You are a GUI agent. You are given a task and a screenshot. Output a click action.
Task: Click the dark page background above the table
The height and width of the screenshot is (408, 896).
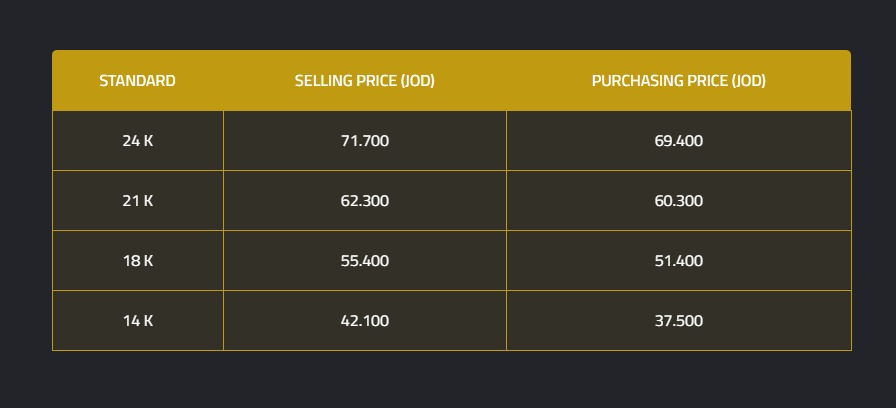[450, 24]
